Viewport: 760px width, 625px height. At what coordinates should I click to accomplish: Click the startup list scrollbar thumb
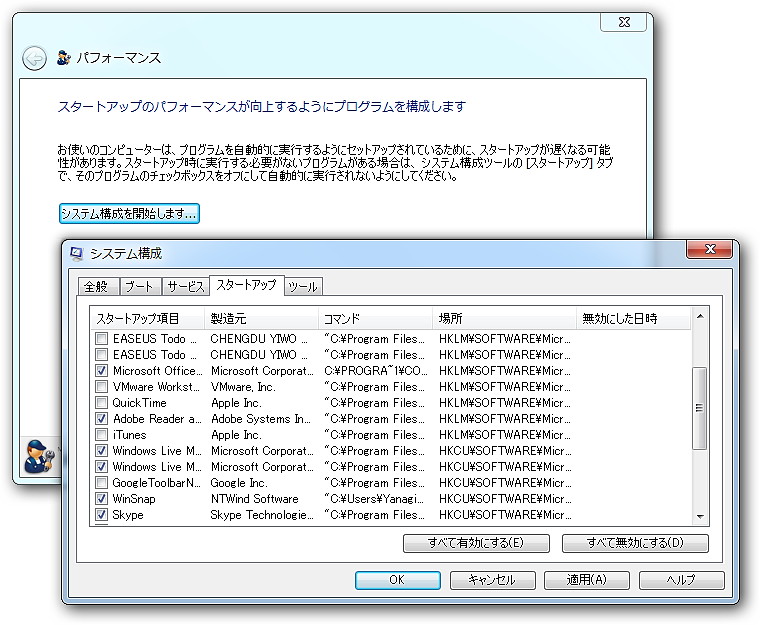coord(699,408)
